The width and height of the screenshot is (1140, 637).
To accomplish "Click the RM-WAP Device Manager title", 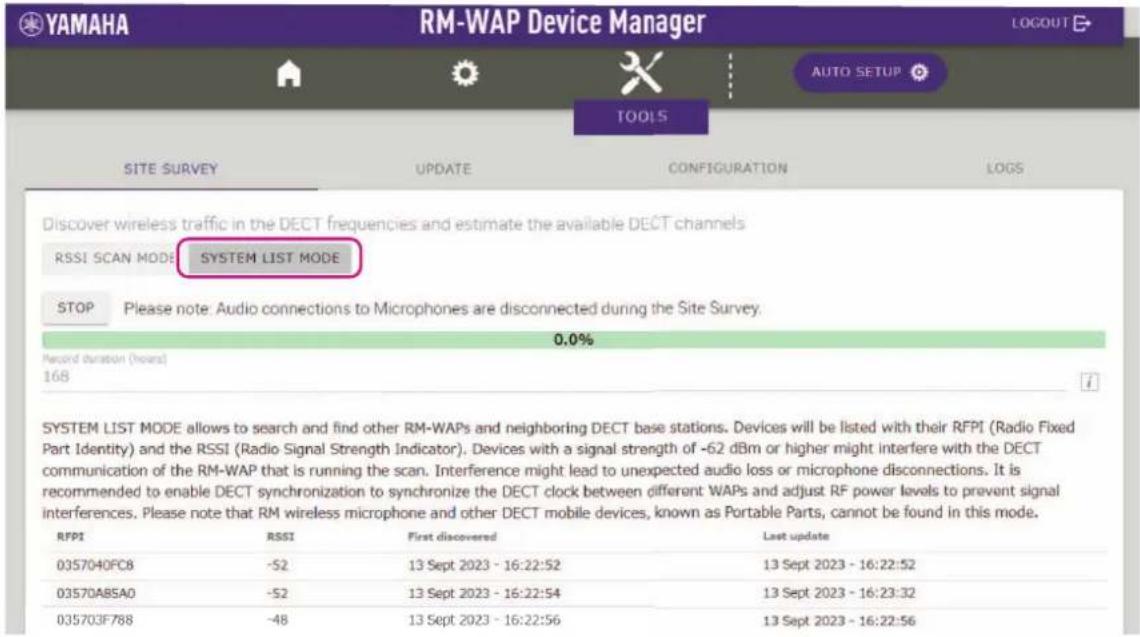I will [x=562, y=23].
